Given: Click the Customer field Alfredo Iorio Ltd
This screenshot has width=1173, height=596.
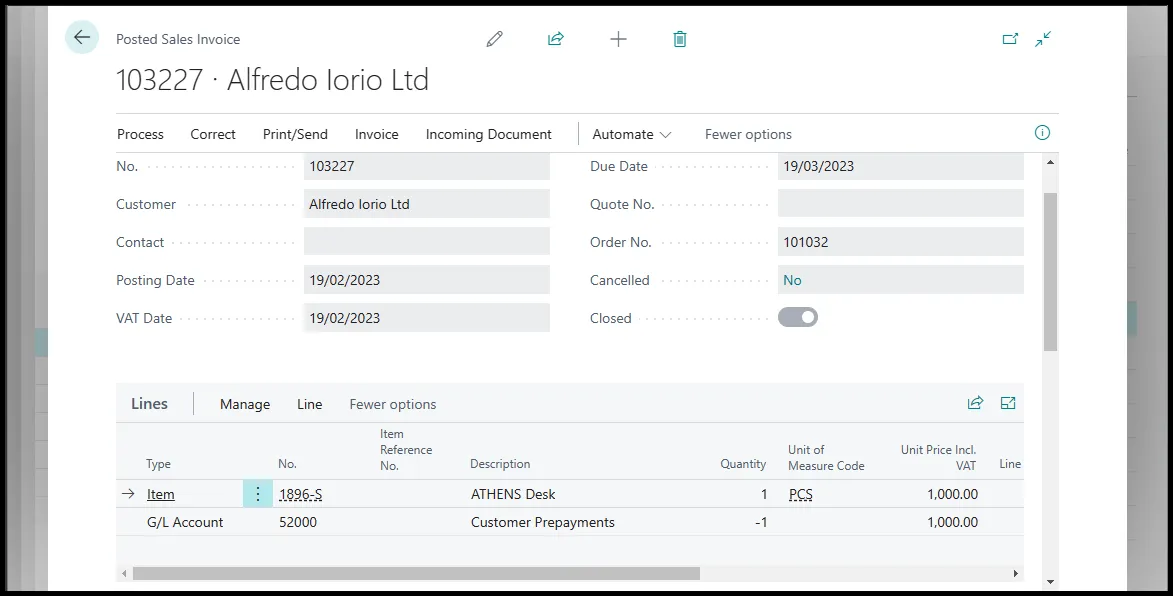Looking at the screenshot, I should 426,204.
